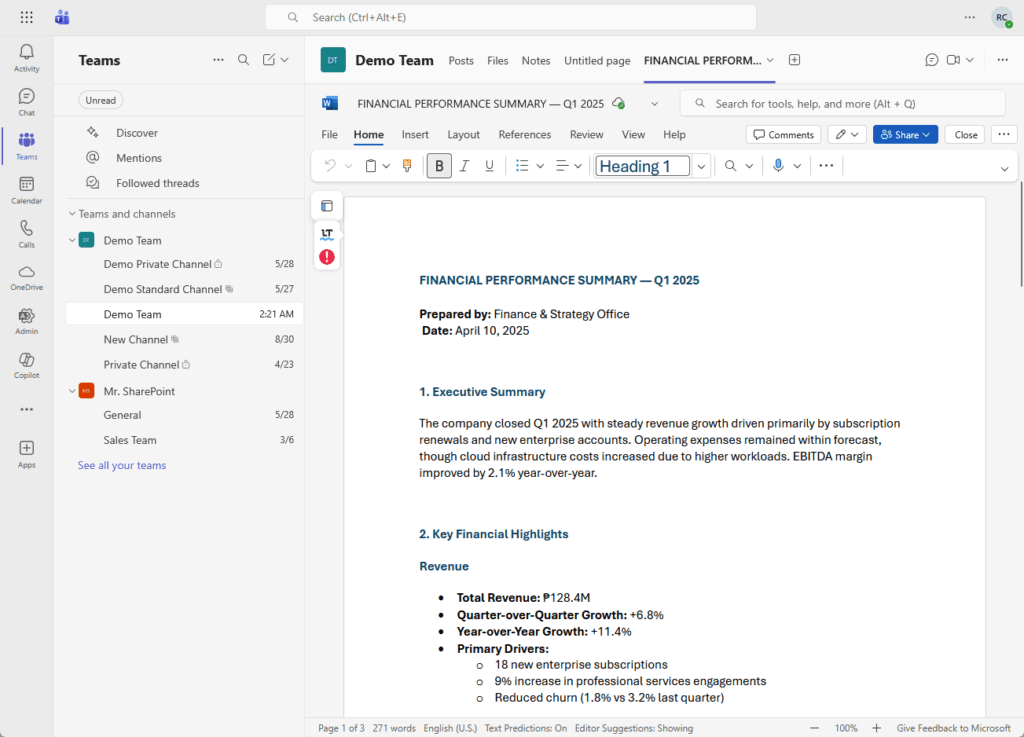This screenshot has width=1024, height=737.
Task: Click zoom in plus button
Action: (x=876, y=729)
